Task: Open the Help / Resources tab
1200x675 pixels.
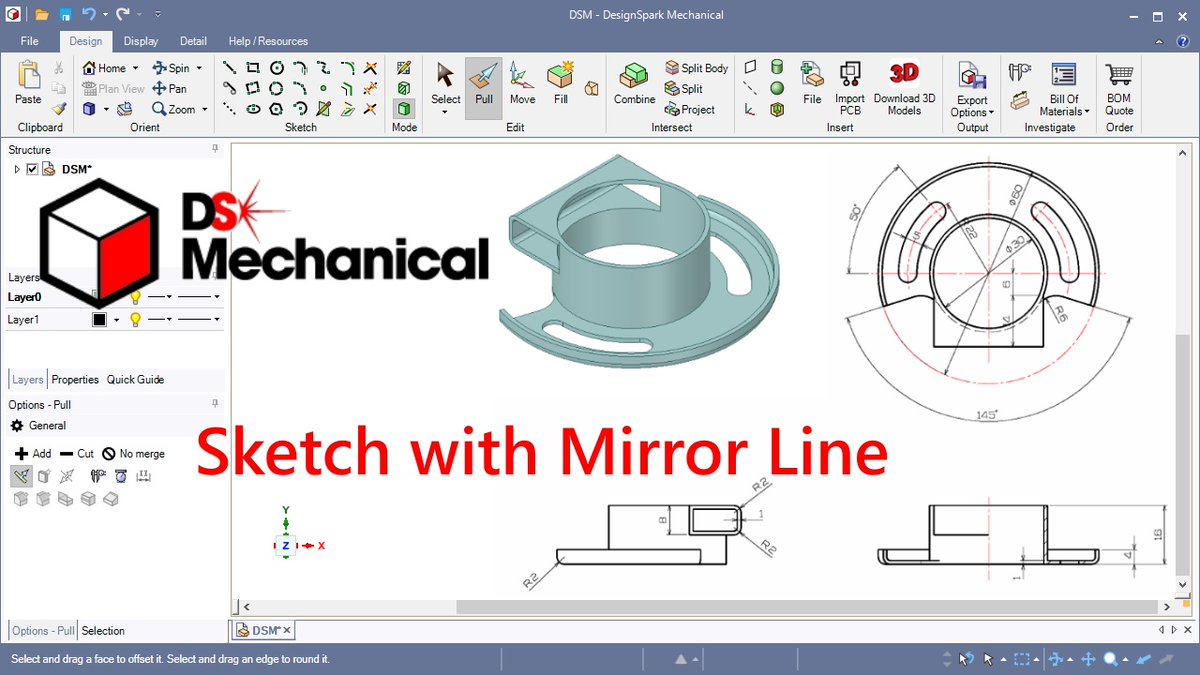Action: coord(268,41)
